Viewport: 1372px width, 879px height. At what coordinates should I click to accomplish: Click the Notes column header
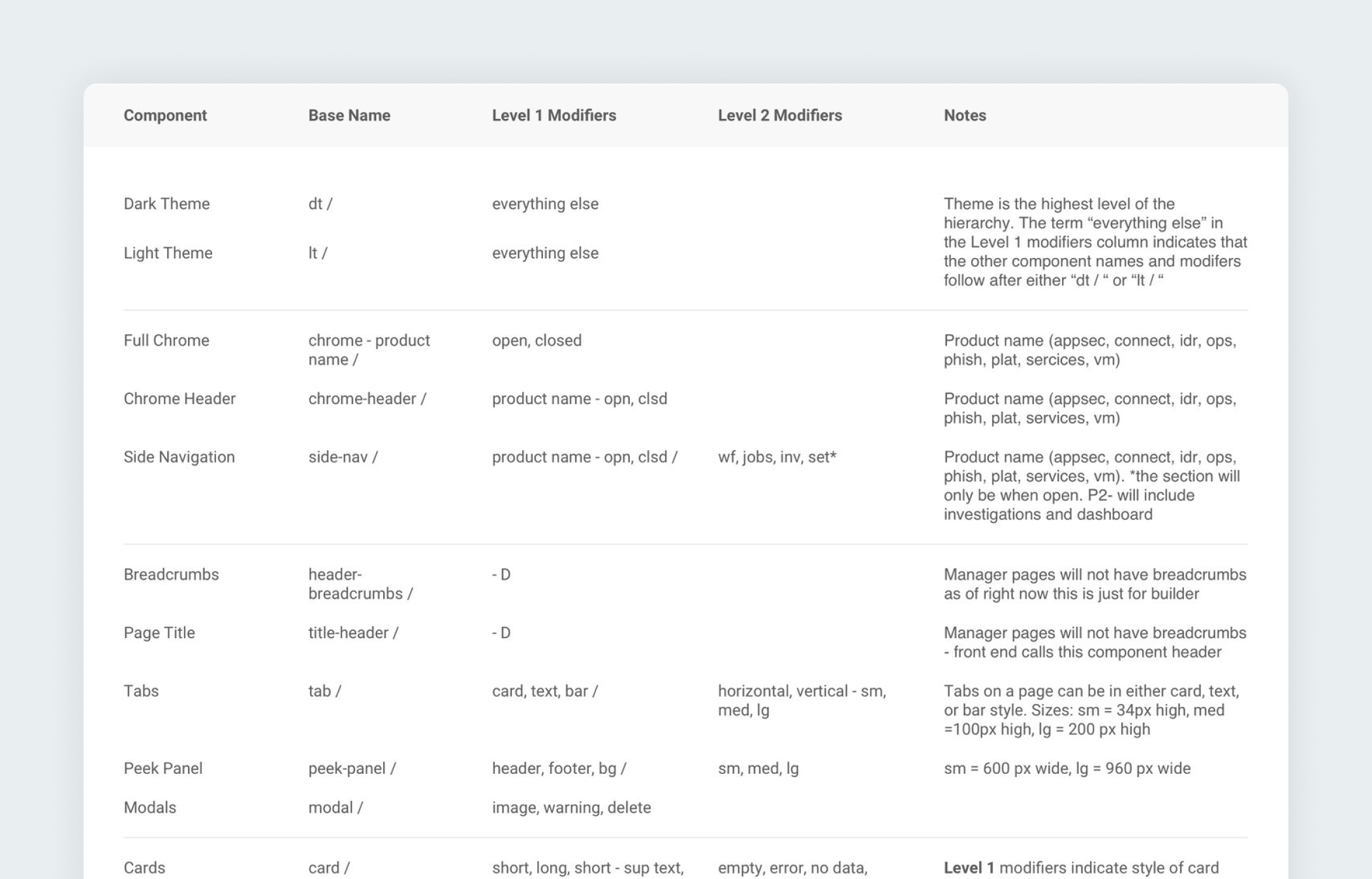964,116
